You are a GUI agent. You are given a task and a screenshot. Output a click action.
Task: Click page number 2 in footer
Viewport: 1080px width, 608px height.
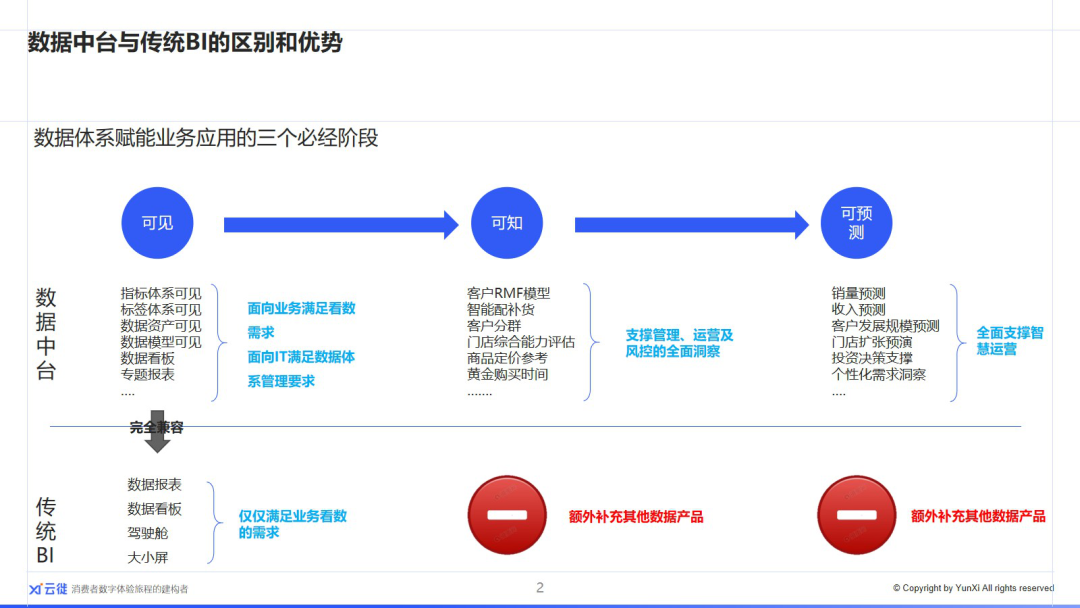click(x=540, y=587)
